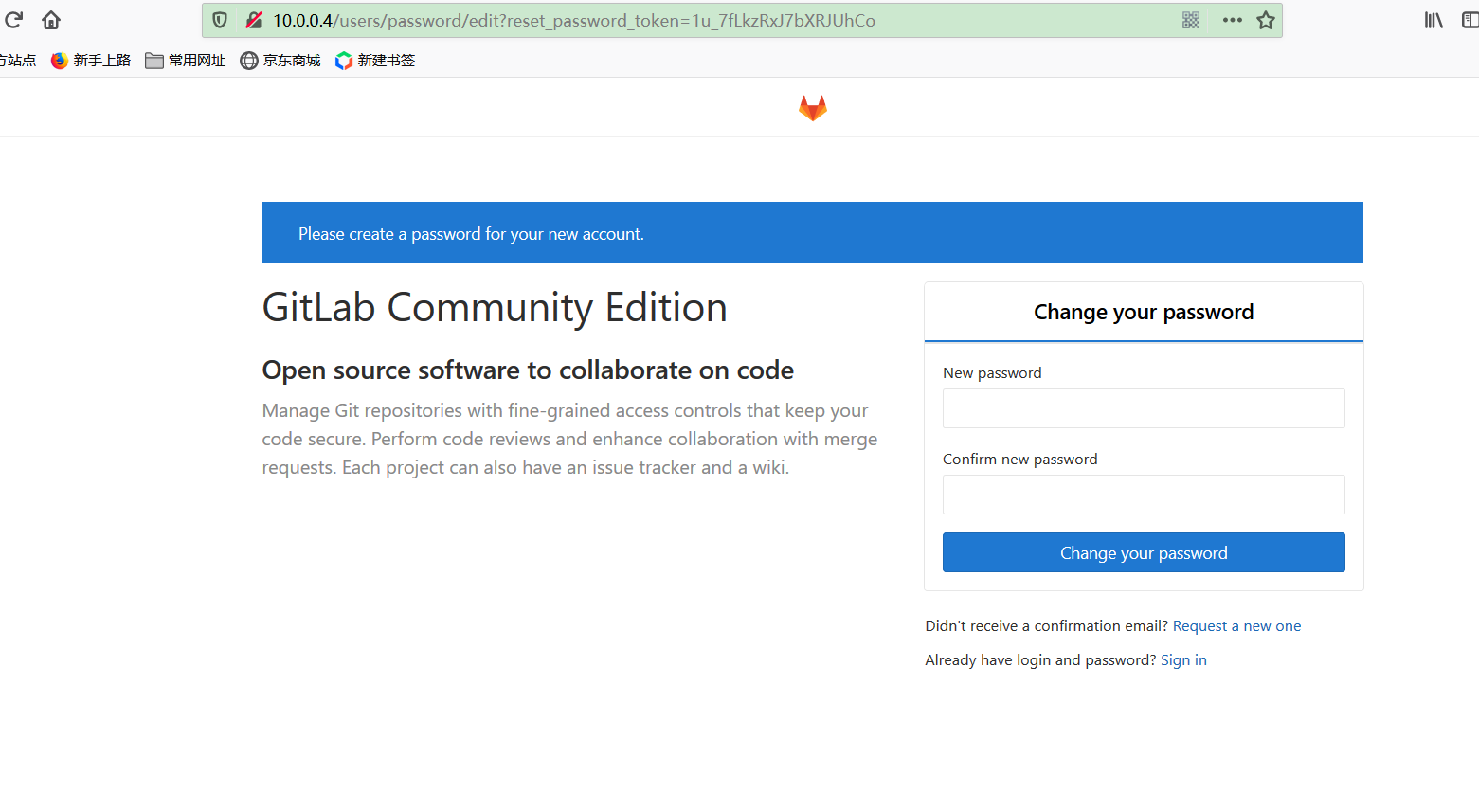The width and height of the screenshot is (1479, 812).
Task: Click the 'New password' label
Action: click(992, 373)
